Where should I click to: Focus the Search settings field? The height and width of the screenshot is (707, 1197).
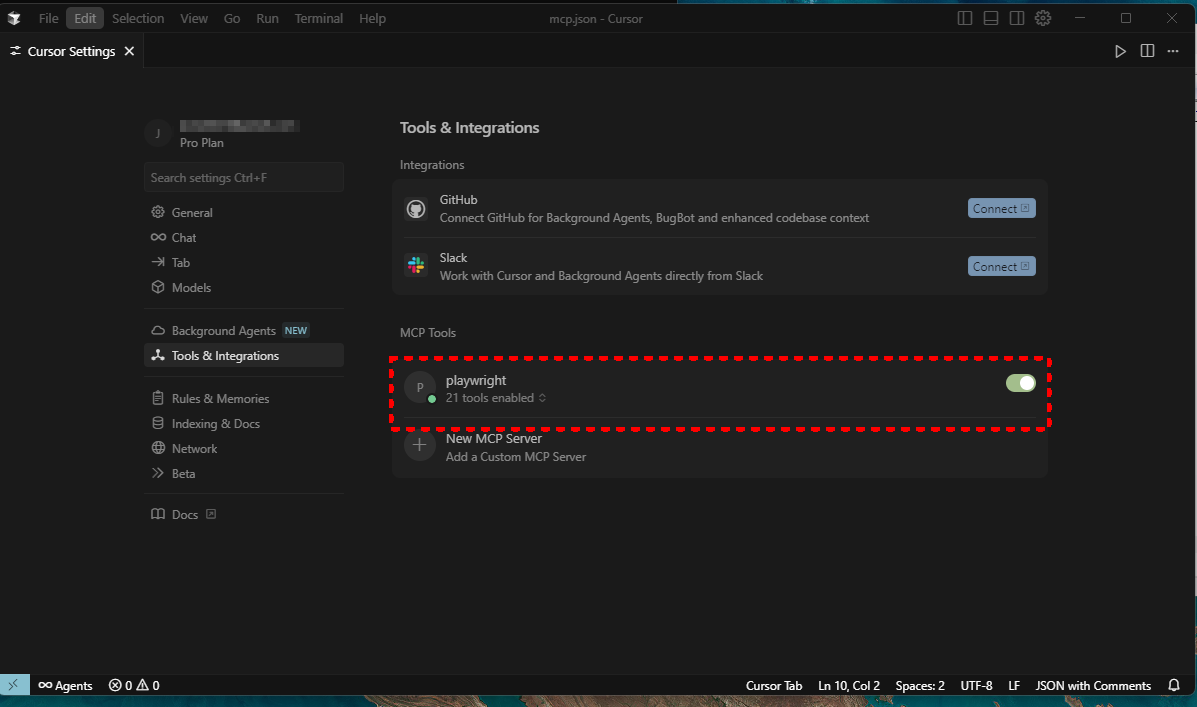tap(244, 177)
